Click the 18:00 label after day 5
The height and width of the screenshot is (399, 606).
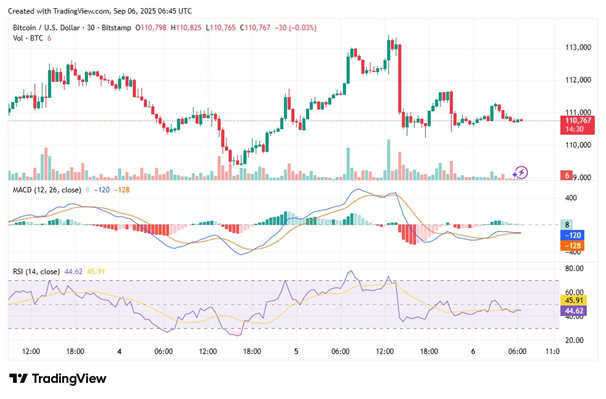pyautogui.click(x=429, y=351)
